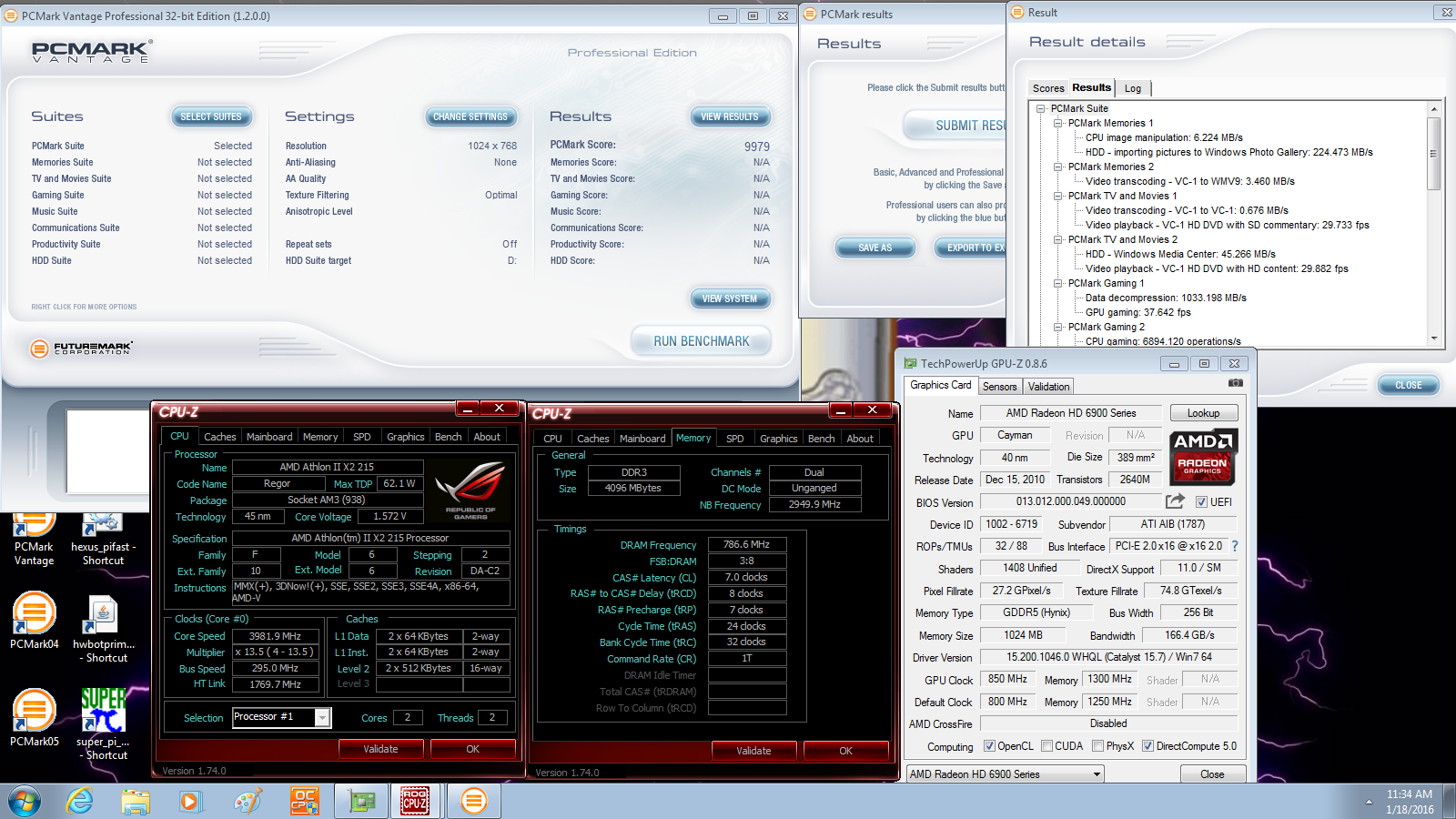The width and height of the screenshot is (1456, 819).
Task: Open Windows Explorer from the taskbar
Action: tap(136, 801)
